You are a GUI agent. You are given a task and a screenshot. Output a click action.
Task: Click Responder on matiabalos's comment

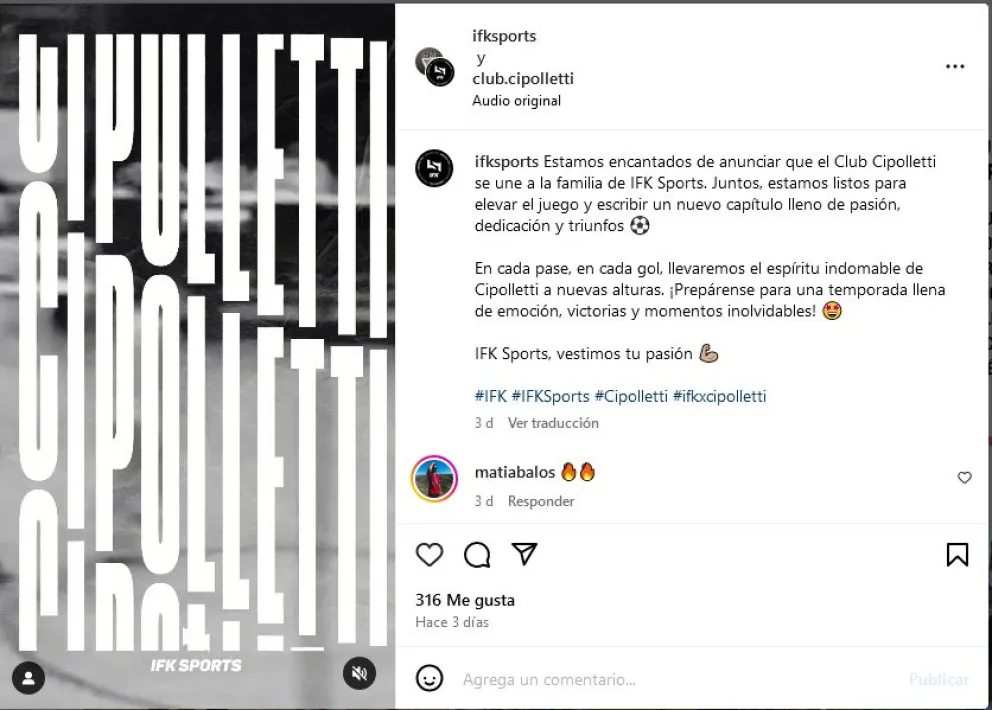click(541, 501)
